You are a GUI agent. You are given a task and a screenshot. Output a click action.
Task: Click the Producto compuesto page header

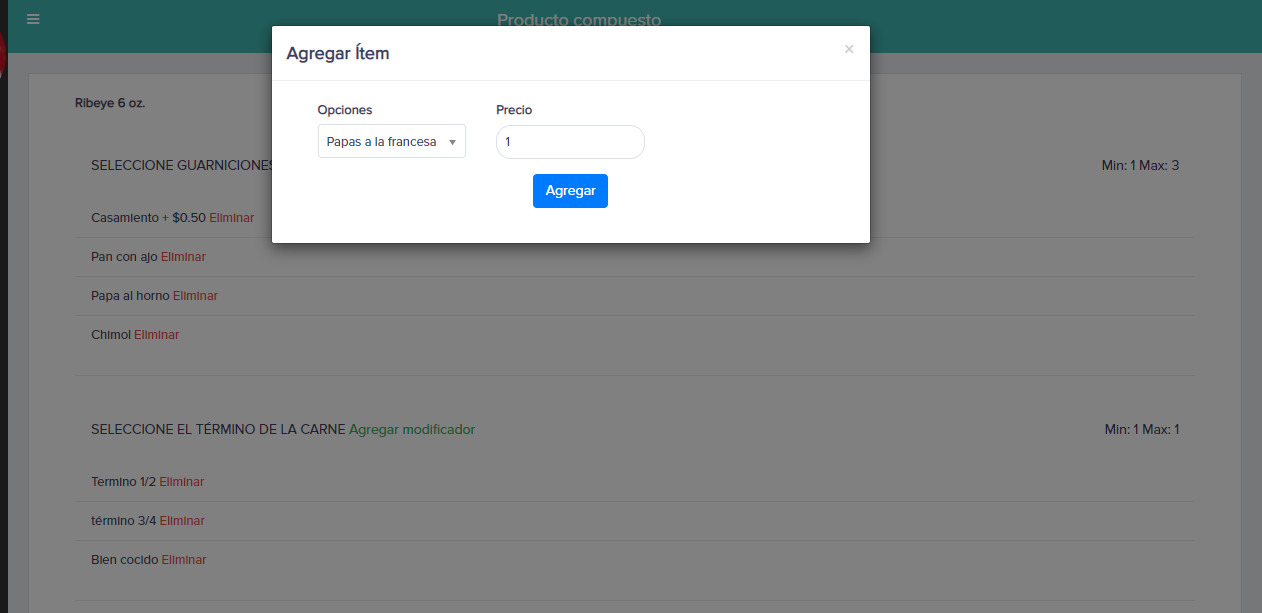579,19
